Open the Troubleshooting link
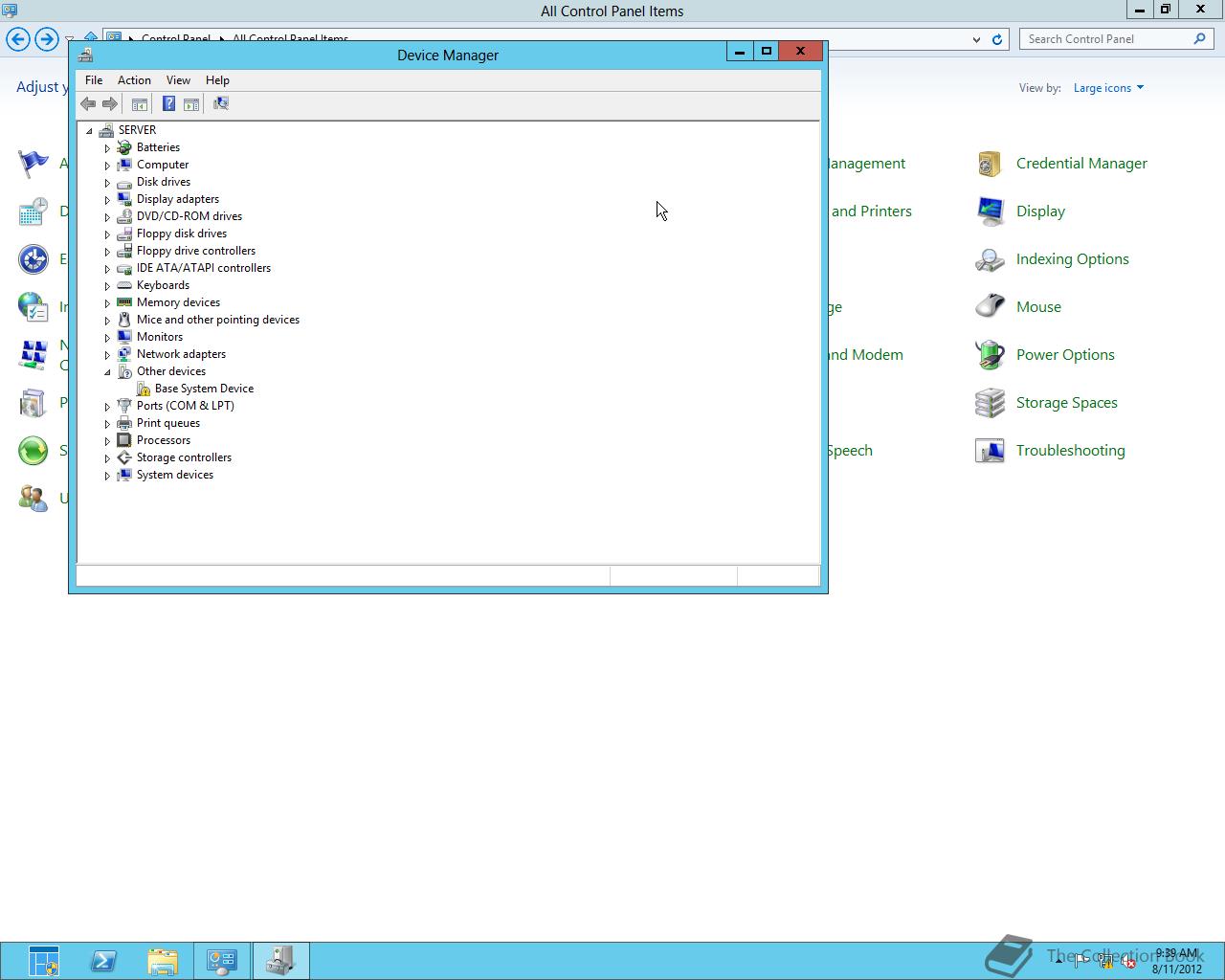1225x980 pixels. [x=1070, y=451]
